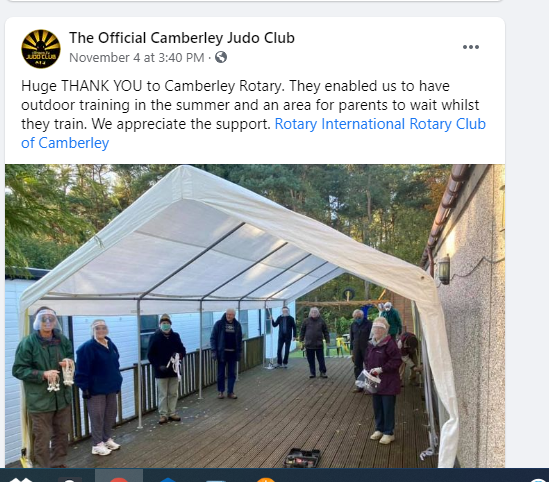Click the orange taskbar app icon
This screenshot has height=482, width=549.
coord(266,480)
